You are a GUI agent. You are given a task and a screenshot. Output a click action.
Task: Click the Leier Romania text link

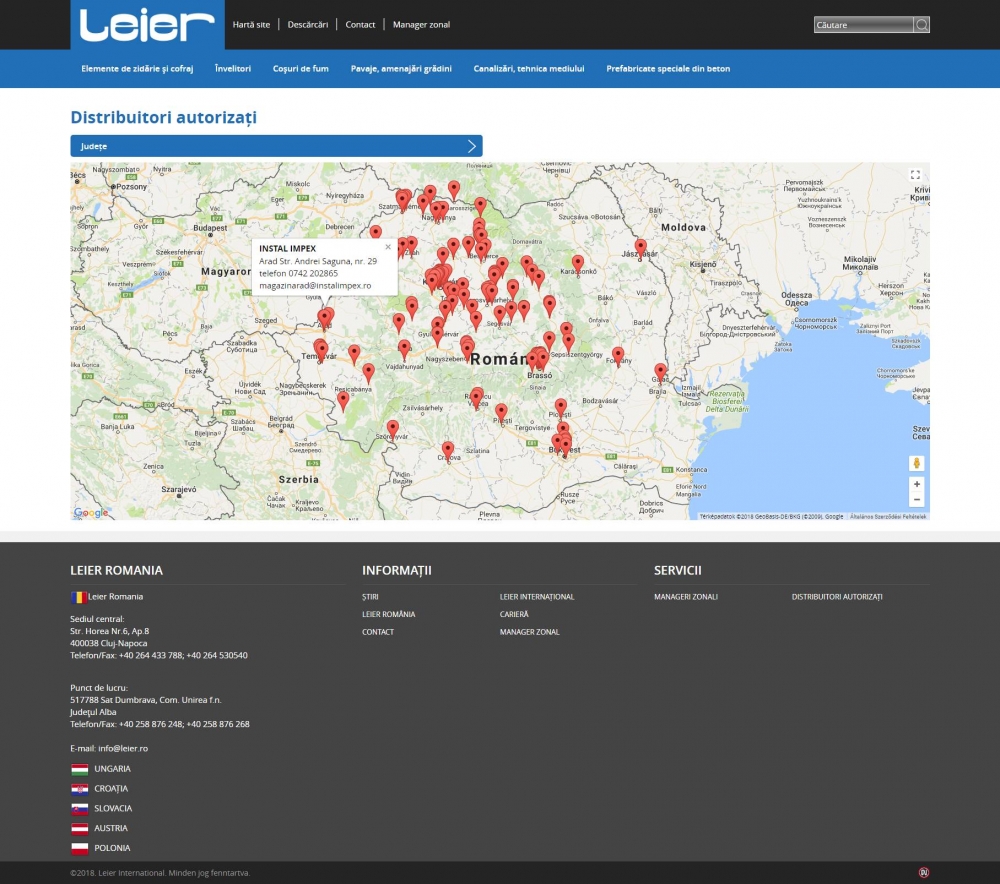[115, 597]
